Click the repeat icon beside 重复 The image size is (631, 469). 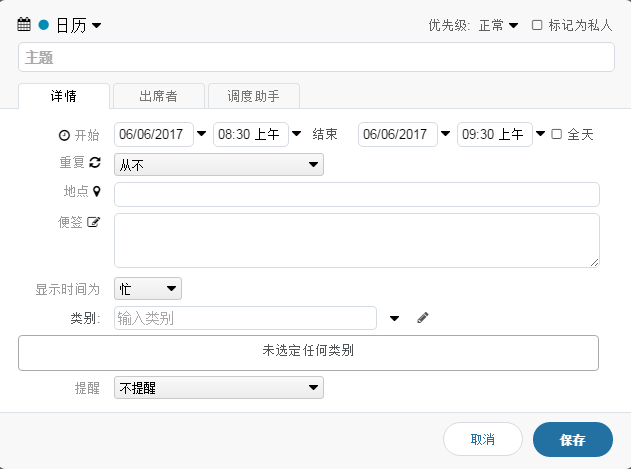[96, 162]
